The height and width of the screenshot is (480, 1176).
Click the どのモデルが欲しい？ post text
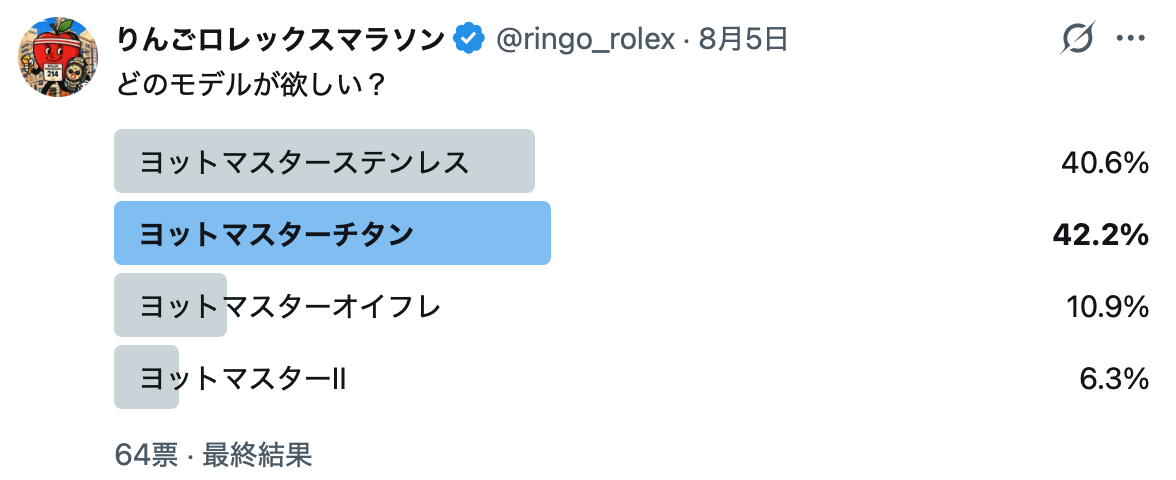(250, 82)
